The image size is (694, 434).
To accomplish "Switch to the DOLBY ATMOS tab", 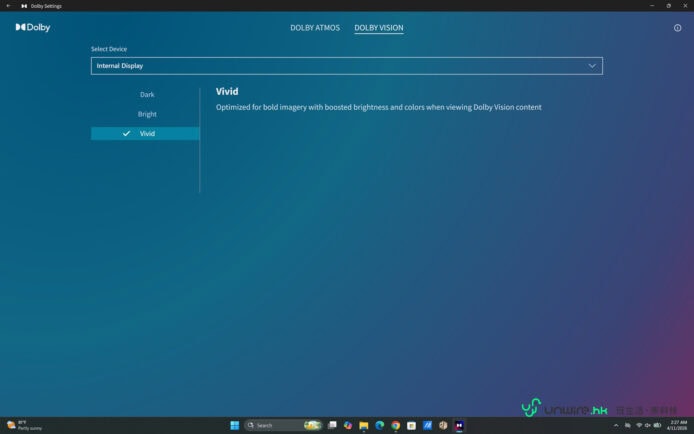I will pyautogui.click(x=315, y=28).
